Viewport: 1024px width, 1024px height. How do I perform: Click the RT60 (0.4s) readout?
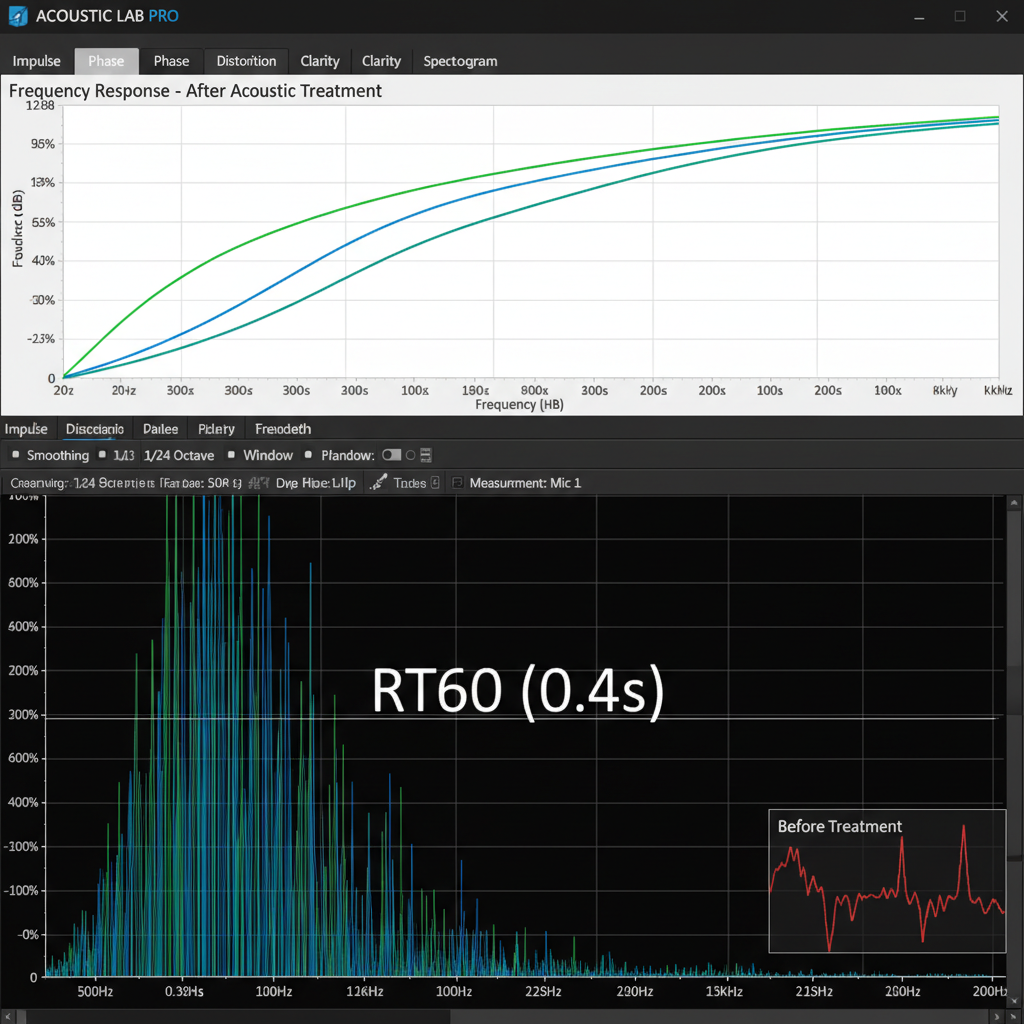pyautogui.click(x=518, y=692)
